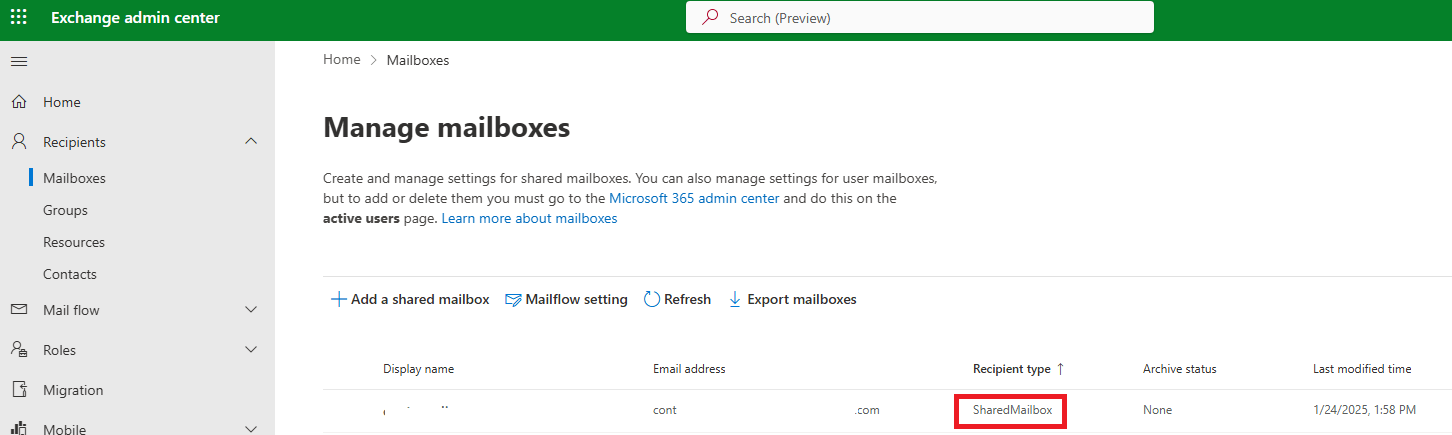The height and width of the screenshot is (435, 1452).
Task: Expand the Mobile section chevron
Action: click(x=251, y=429)
